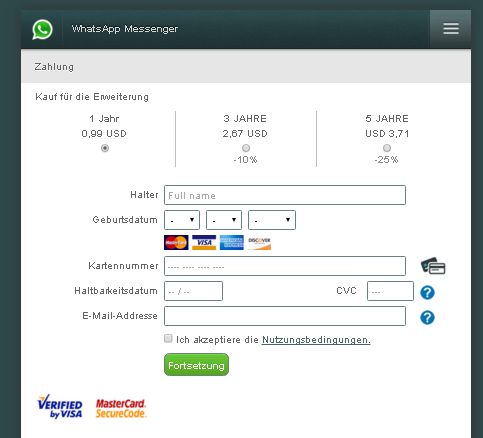Expand the first Geburtsdatum dropdown
The width and height of the screenshot is (483, 438).
point(182,220)
